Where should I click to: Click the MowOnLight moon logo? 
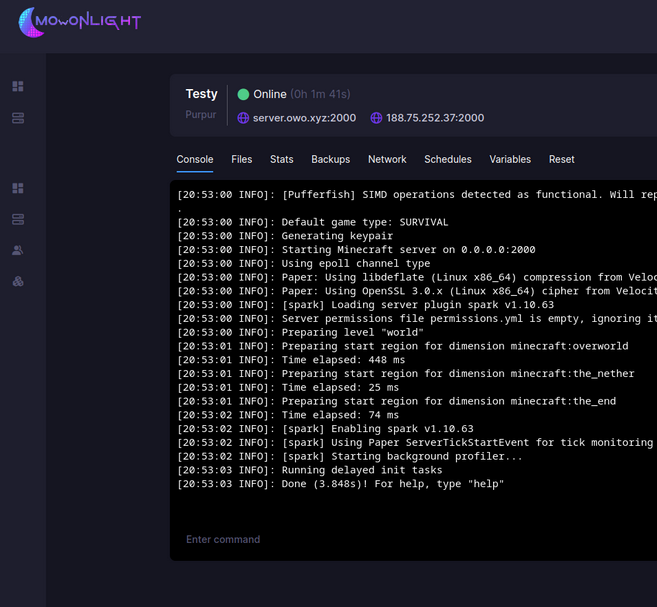click(x=32, y=22)
